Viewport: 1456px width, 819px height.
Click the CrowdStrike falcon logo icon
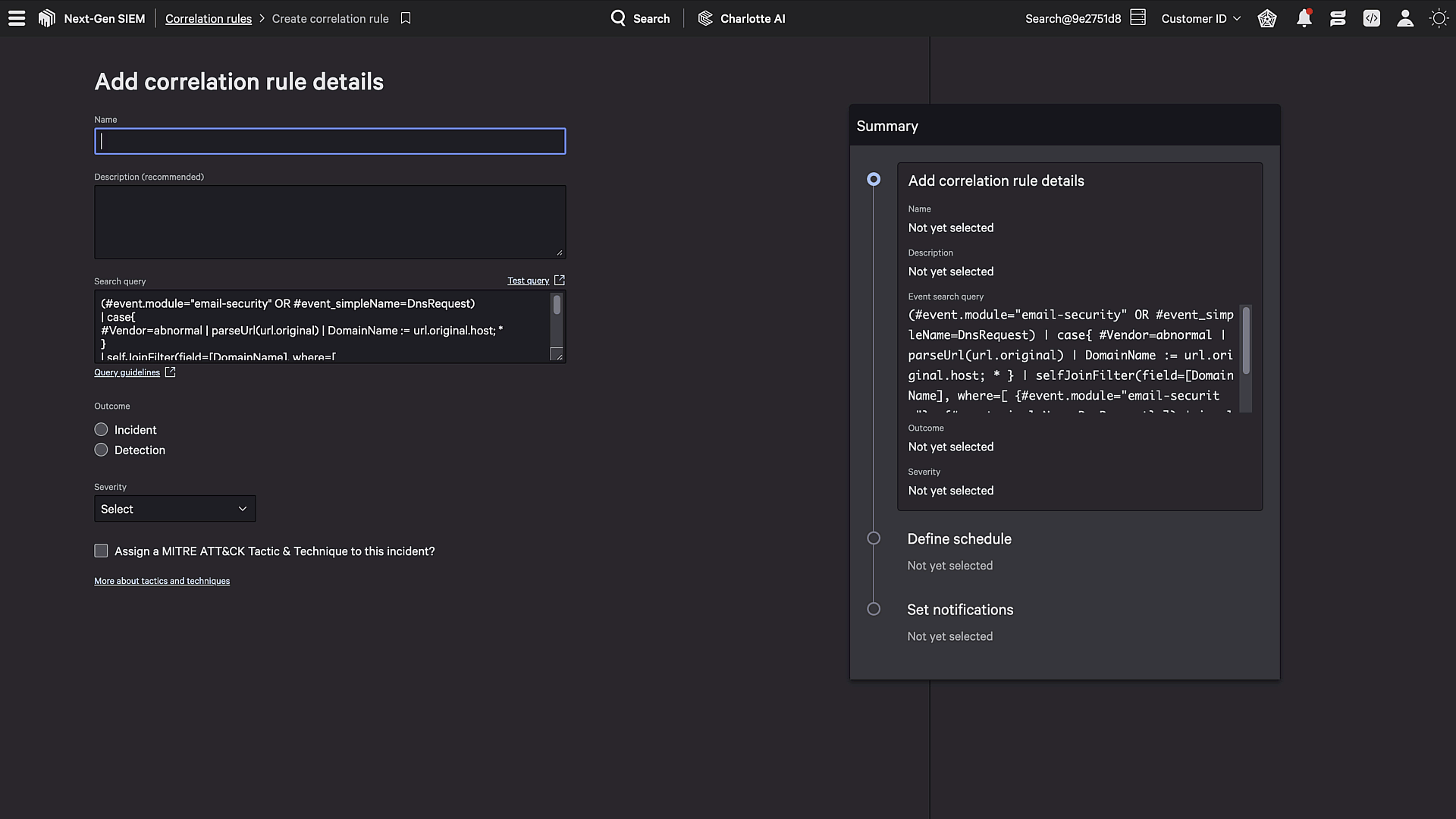click(47, 18)
